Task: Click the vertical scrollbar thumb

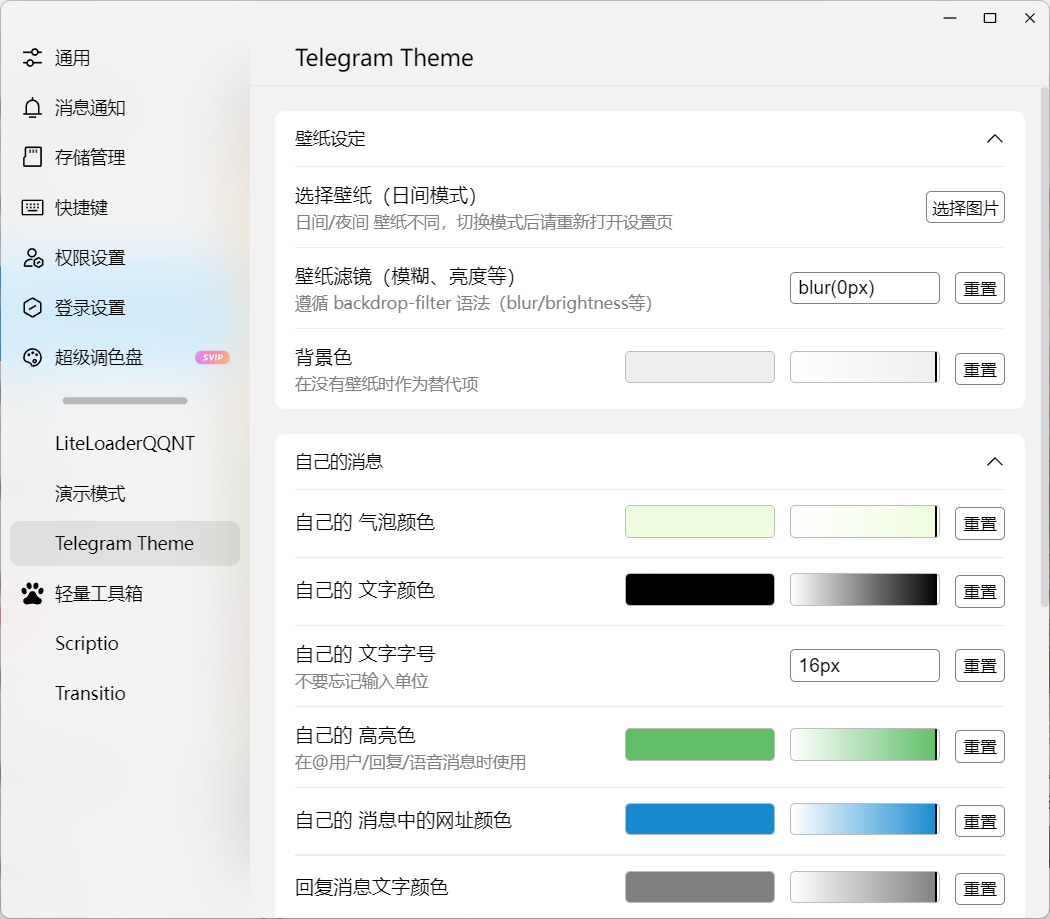Action: click(1045, 347)
